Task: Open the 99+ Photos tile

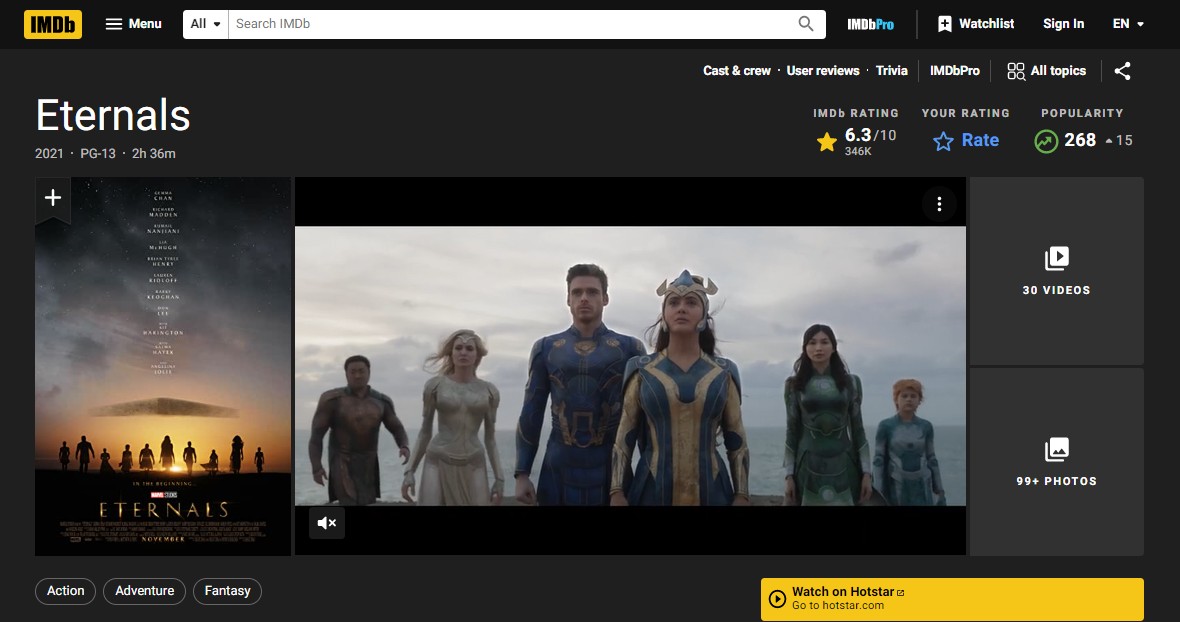Action: point(1057,462)
